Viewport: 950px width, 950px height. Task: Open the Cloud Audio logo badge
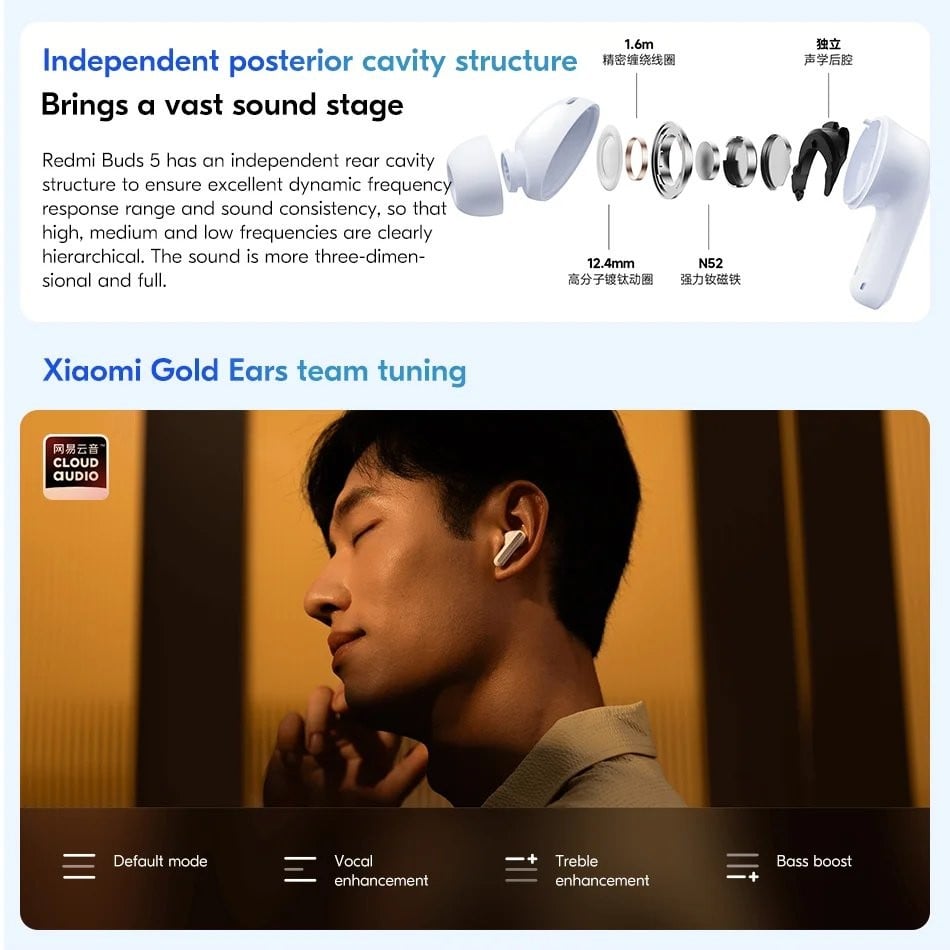click(76, 467)
